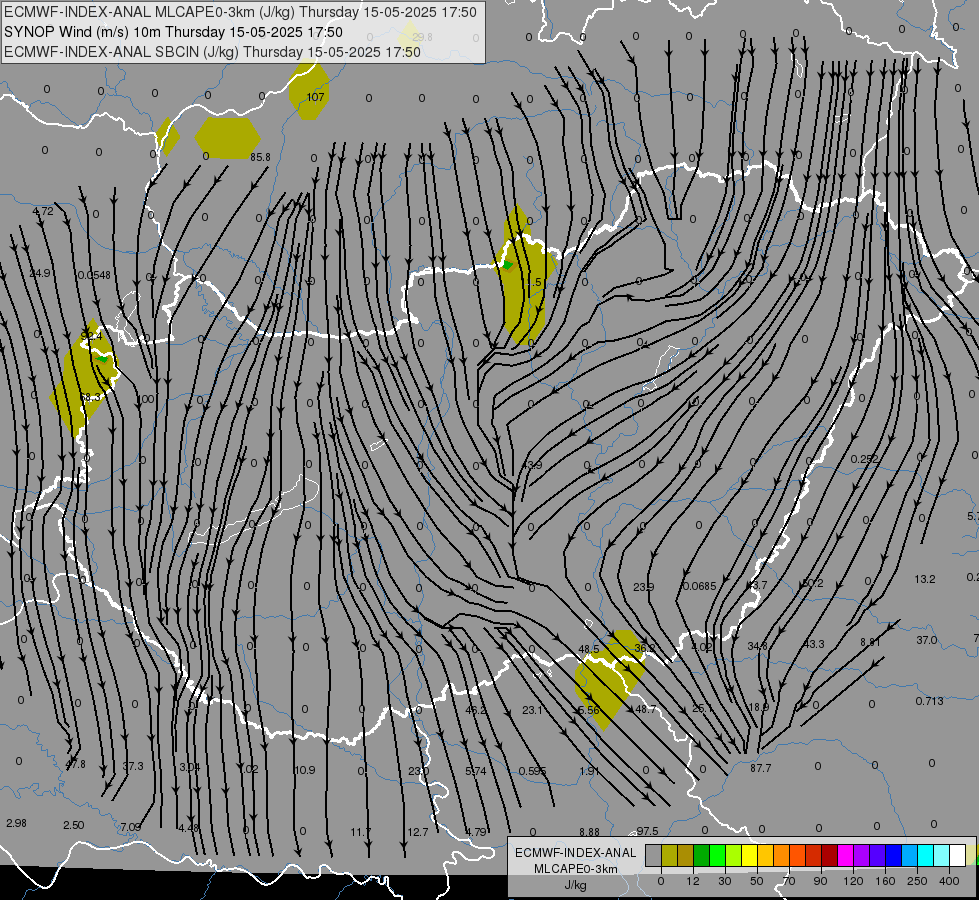
Task: Click the 92.4 value on the map
Action: pyautogui.click(x=91, y=336)
